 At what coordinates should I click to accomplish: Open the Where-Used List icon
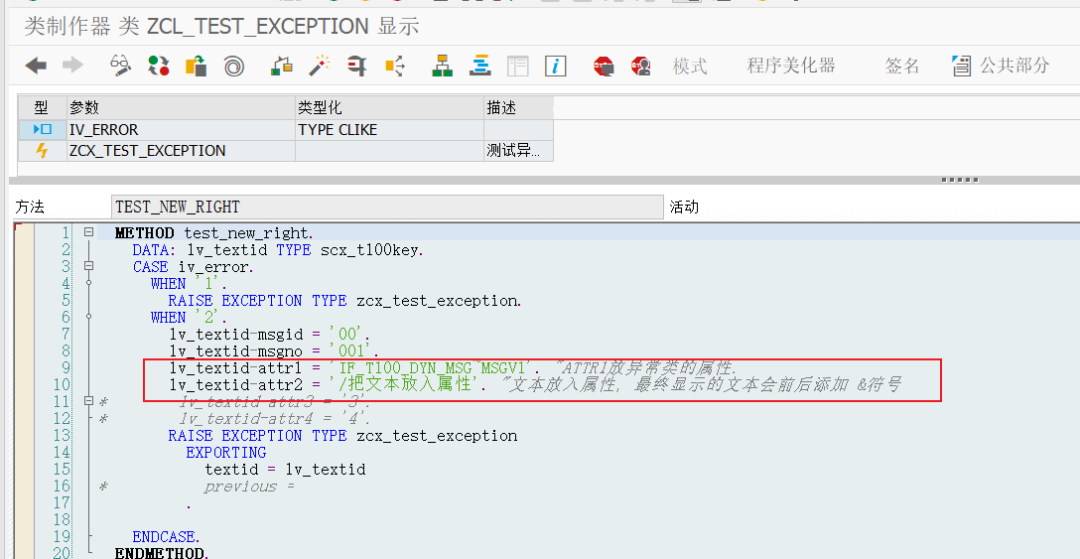[x=395, y=66]
